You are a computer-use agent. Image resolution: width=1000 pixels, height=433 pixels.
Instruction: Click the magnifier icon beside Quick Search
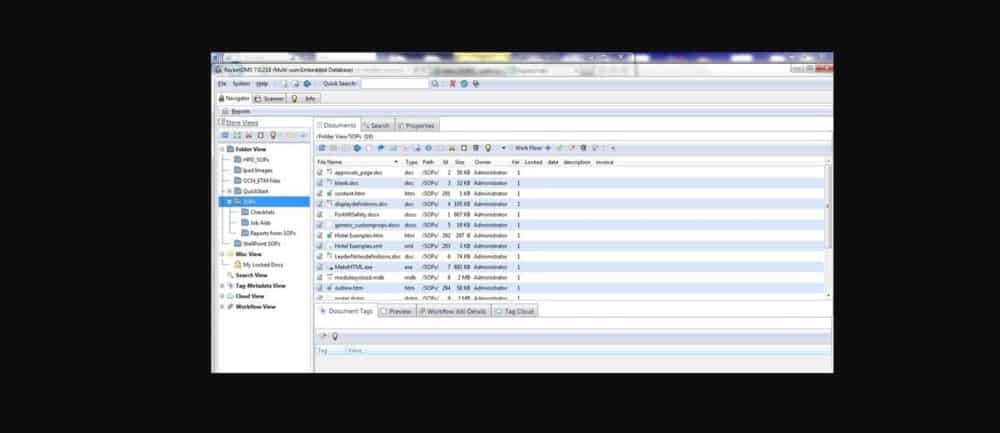tap(435, 84)
